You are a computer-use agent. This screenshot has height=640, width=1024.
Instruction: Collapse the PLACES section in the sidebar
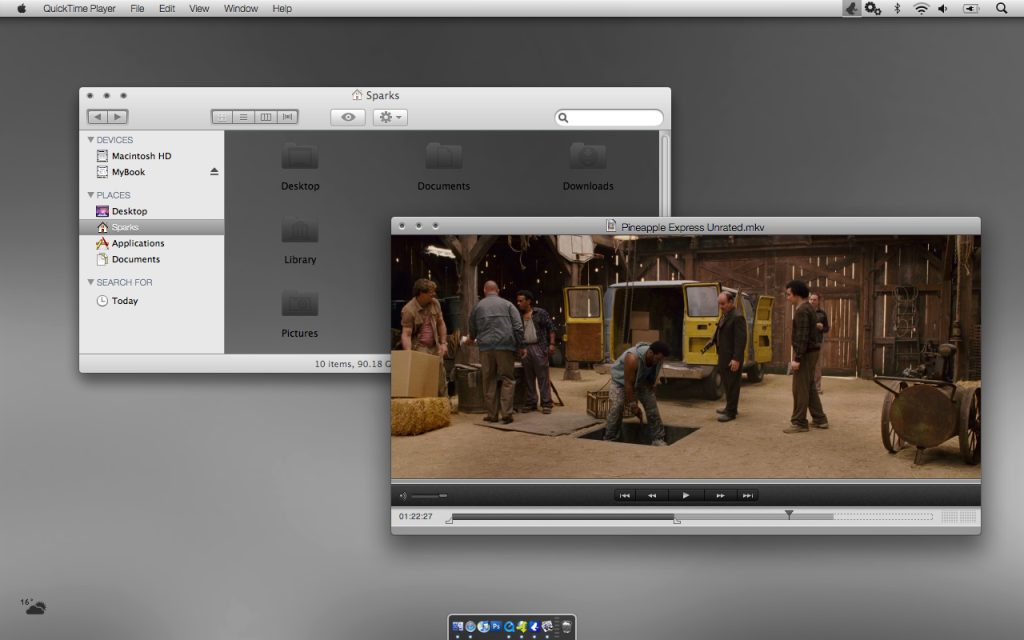pyautogui.click(x=91, y=195)
